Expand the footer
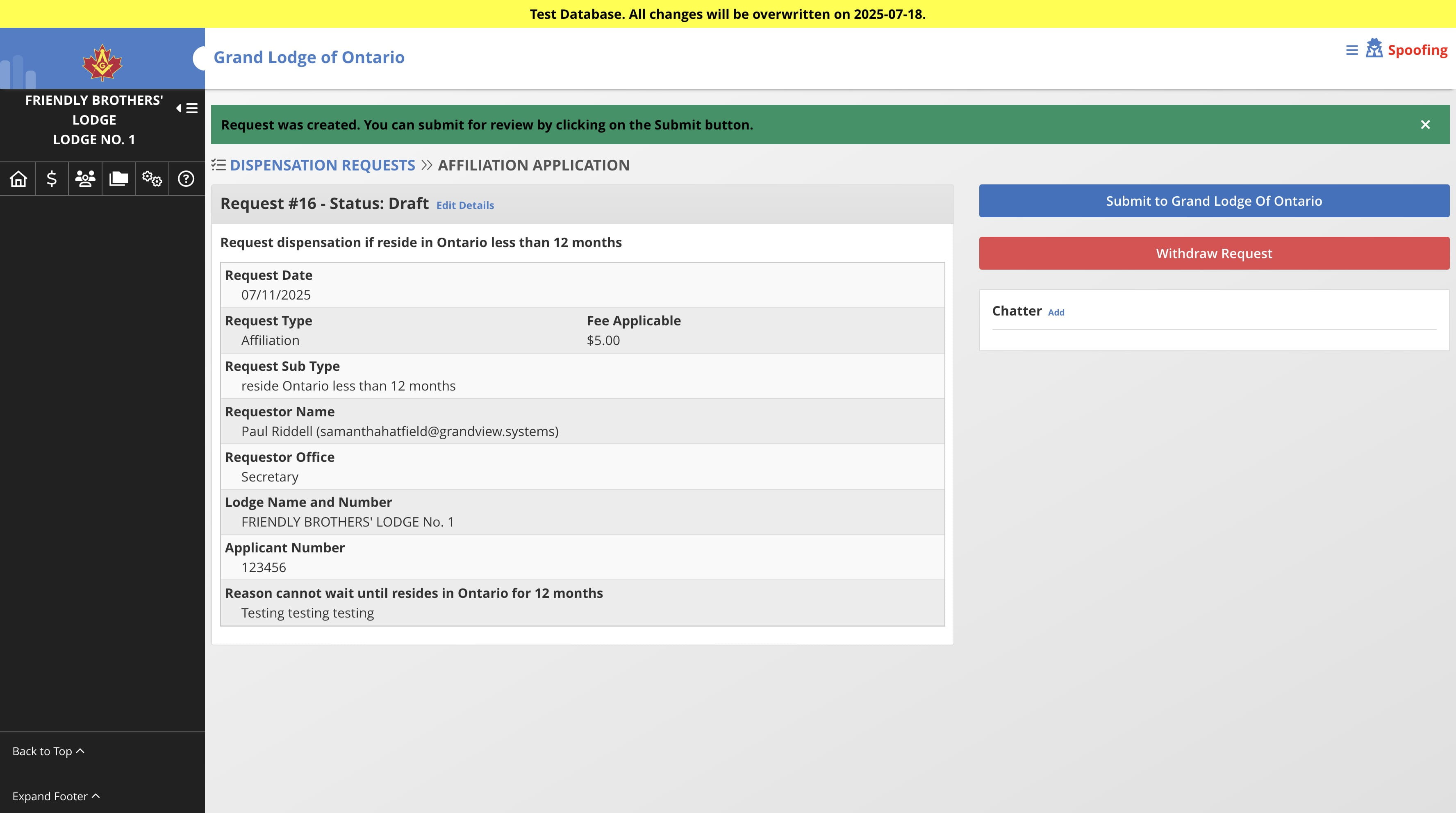 (x=56, y=797)
